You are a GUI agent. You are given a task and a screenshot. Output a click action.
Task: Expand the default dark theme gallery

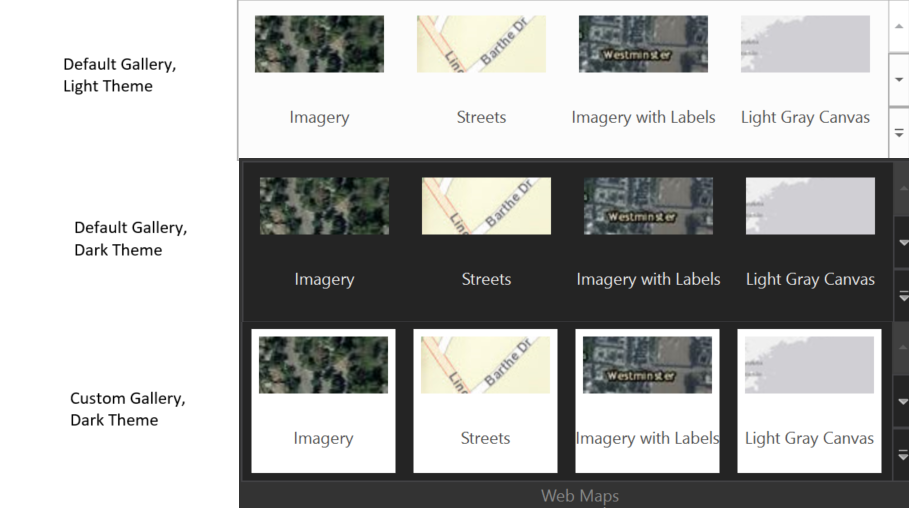[x=901, y=296]
